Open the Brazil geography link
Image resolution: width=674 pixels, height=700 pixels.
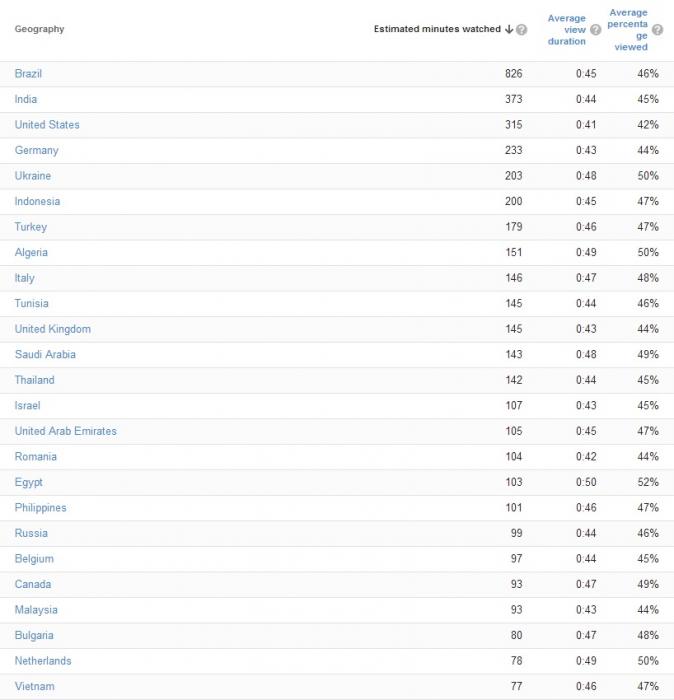28,73
